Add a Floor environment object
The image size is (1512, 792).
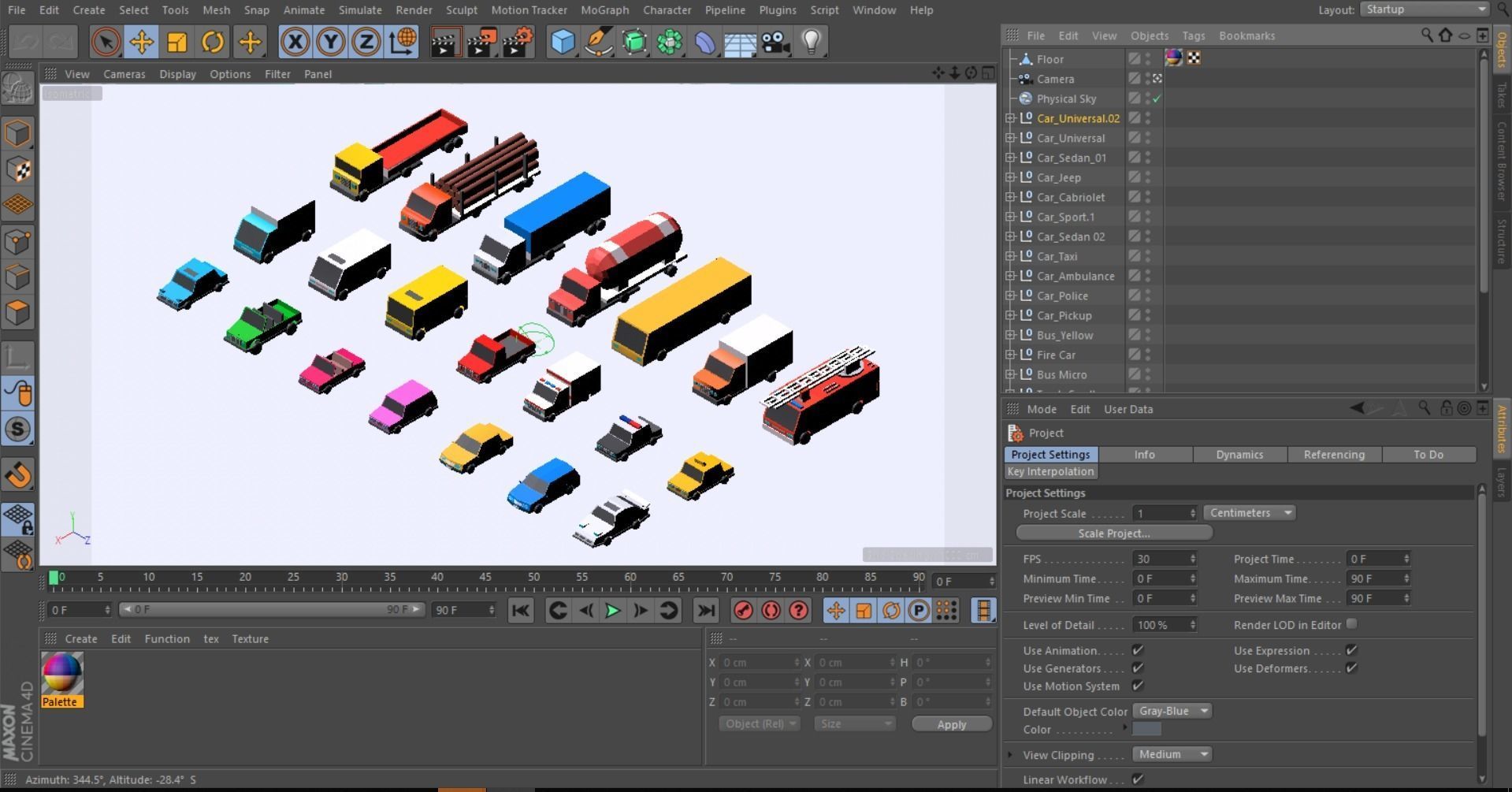click(x=741, y=42)
